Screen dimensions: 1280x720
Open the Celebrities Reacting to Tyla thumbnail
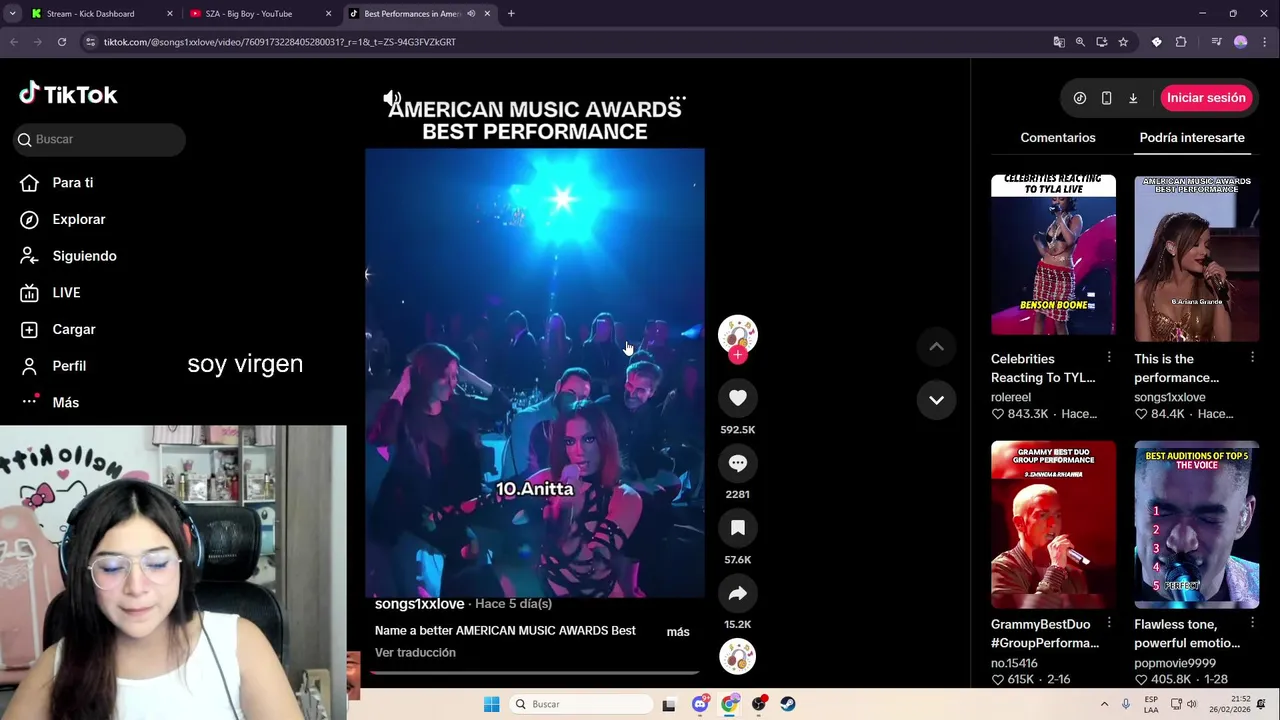click(x=1053, y=255)
